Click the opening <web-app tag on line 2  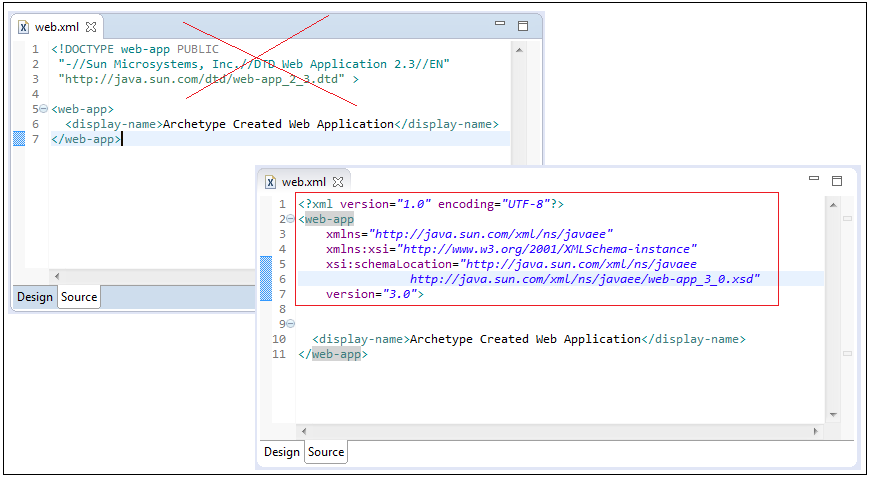326,219
